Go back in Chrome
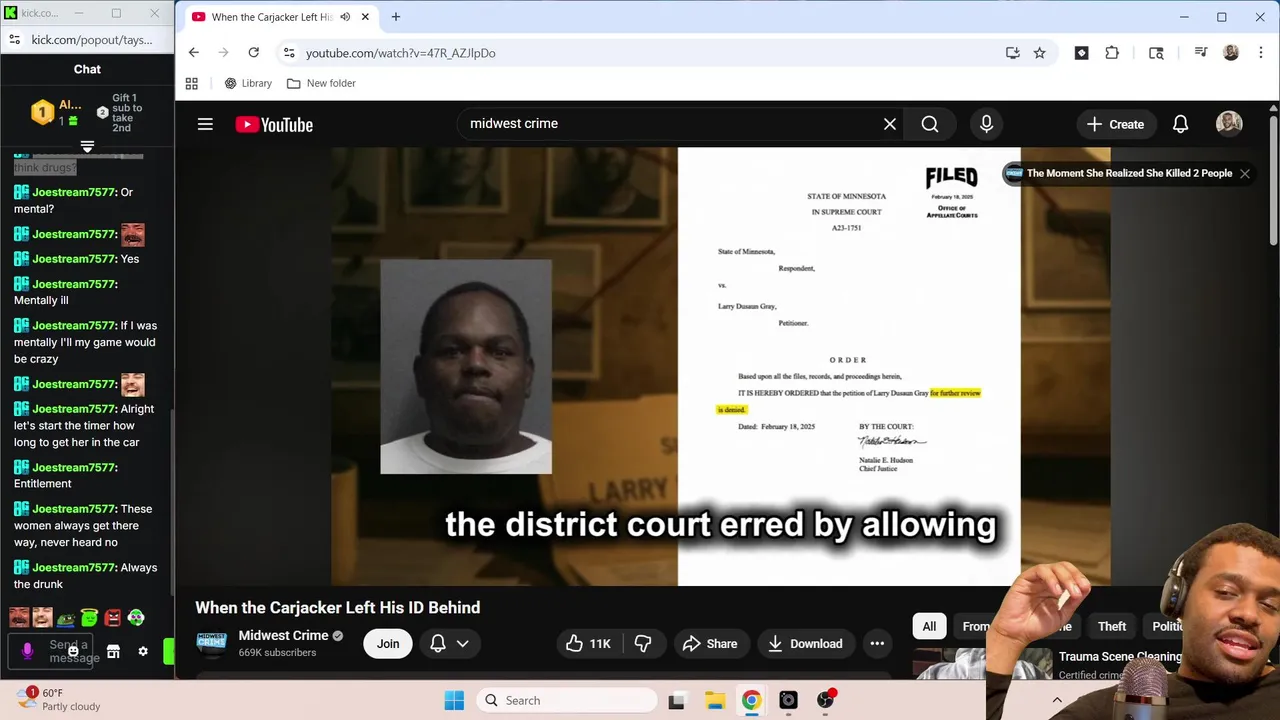Image resolution: width=1280 pixels, height=720 pixels. click(x=194, y=53)
